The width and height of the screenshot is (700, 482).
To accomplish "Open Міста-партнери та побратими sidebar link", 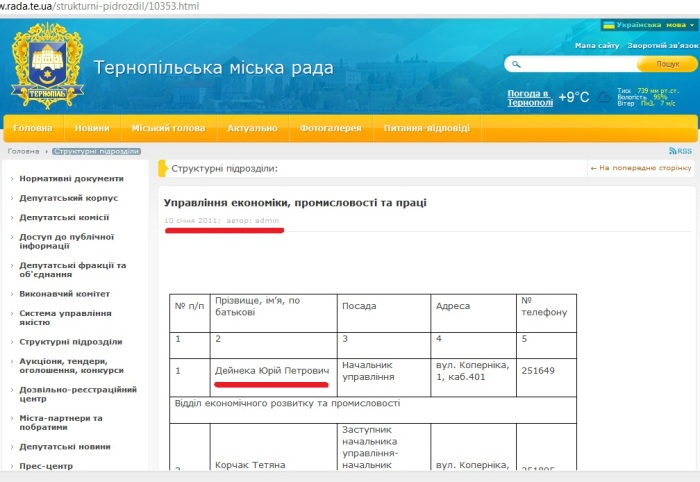I will click(x=61, y=423).
